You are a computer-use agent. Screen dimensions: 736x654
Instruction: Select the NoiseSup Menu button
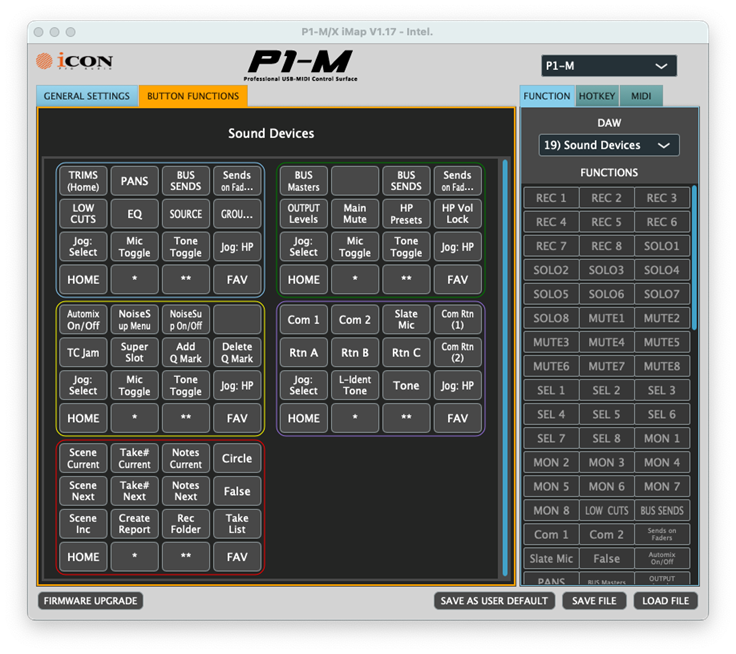tap(134, 320)
